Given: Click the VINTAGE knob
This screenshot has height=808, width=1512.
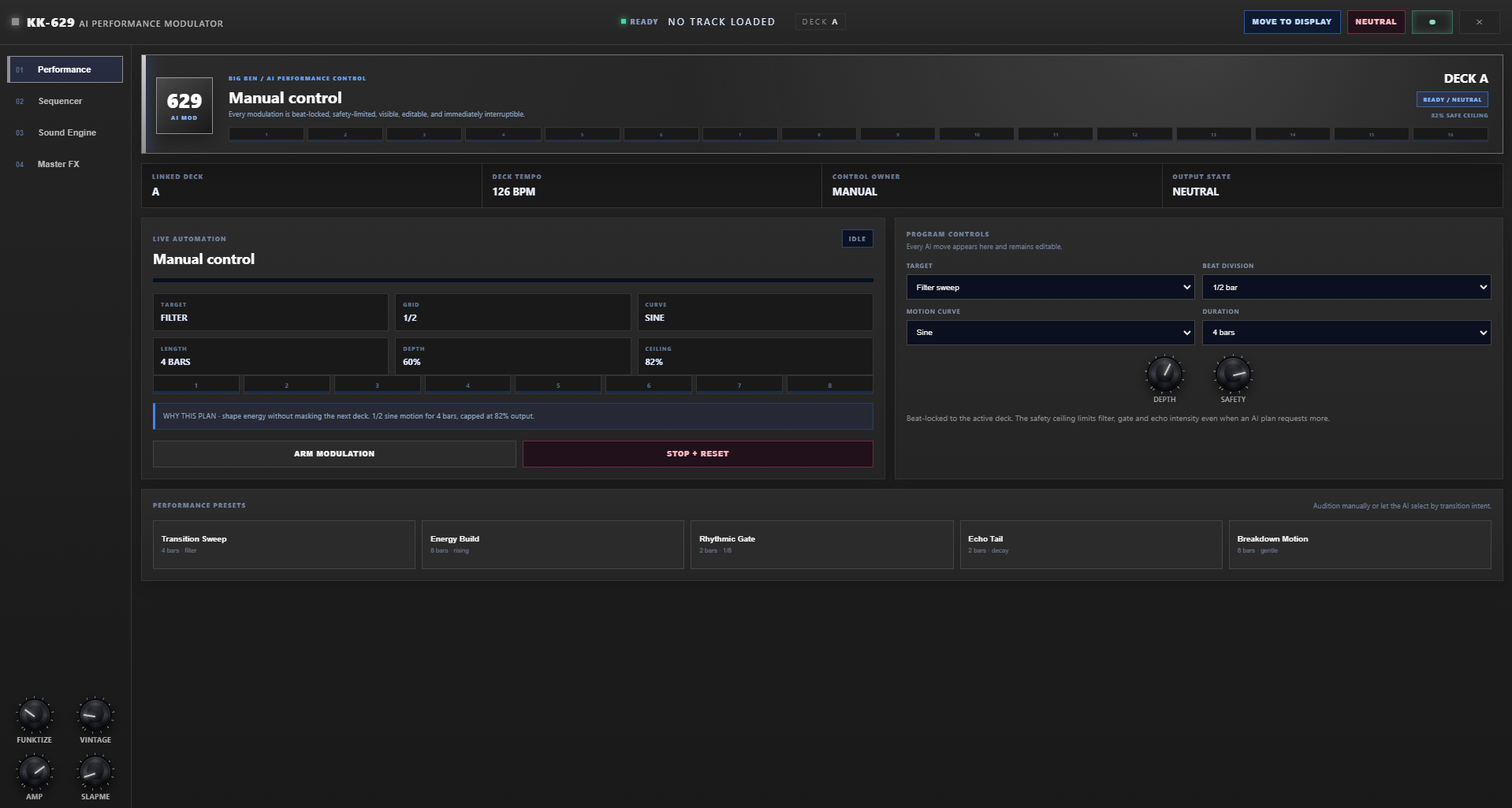Looking at the screenshot, I should [95, 715].
